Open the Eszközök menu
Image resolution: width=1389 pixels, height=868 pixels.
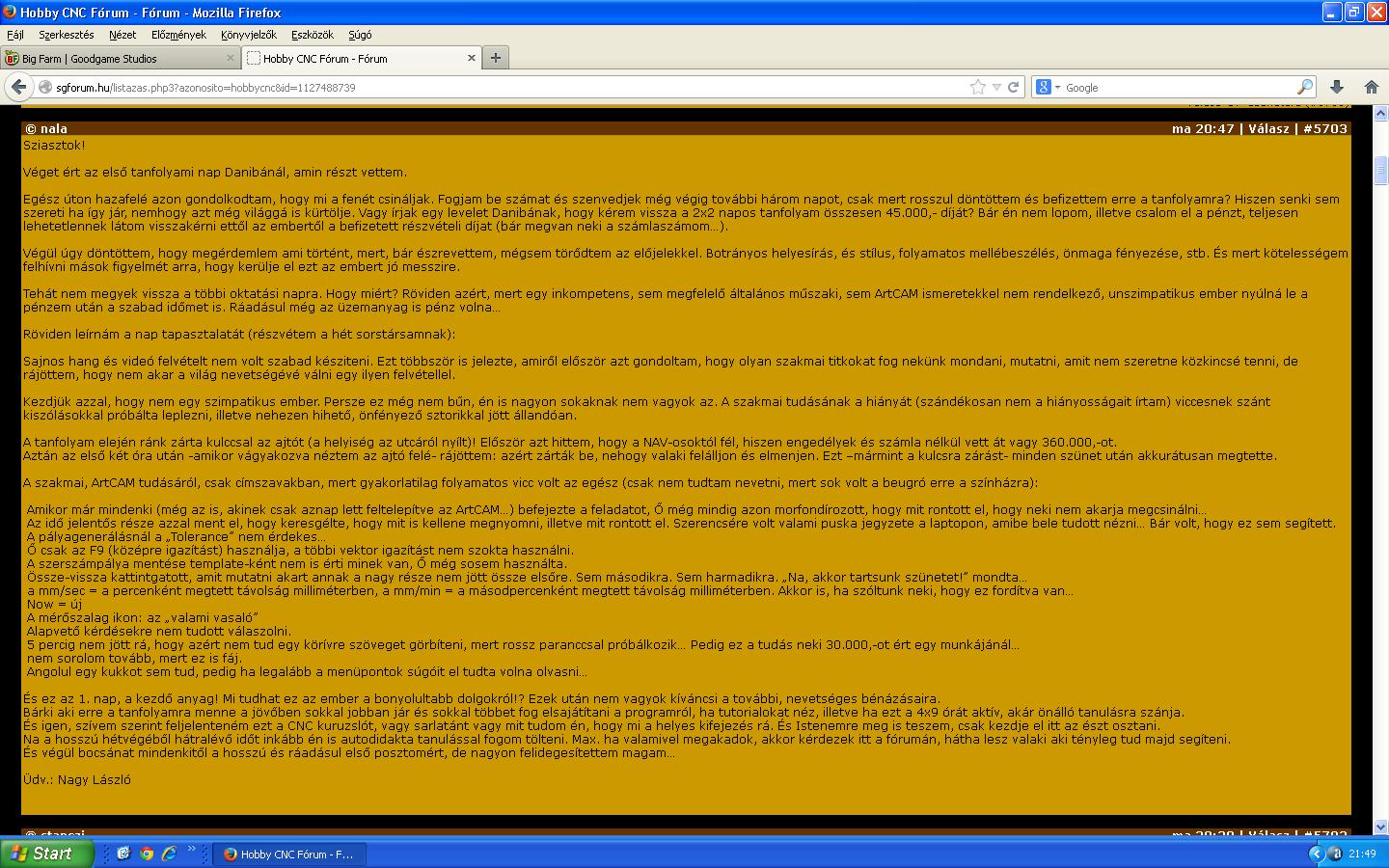[313, 35]
